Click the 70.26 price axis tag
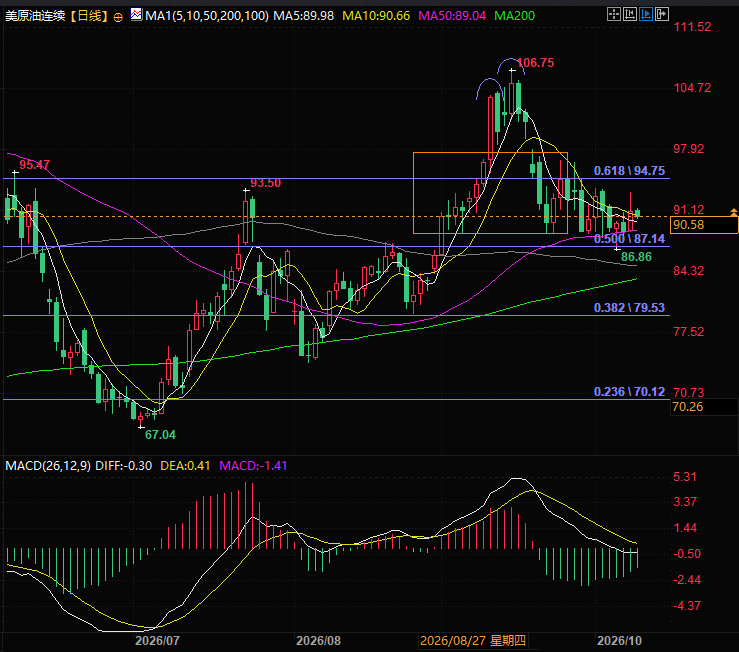 coord(704,407)
